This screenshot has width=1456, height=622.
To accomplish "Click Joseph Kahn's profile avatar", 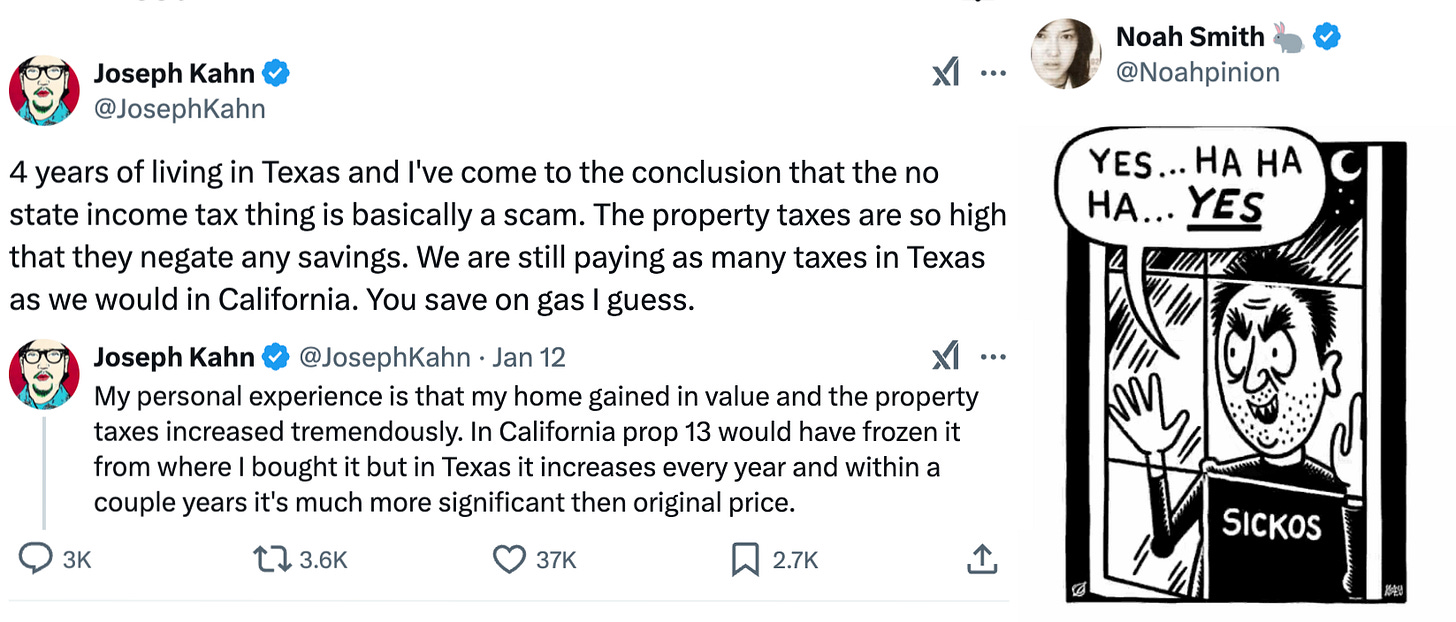I will point(44,90).
